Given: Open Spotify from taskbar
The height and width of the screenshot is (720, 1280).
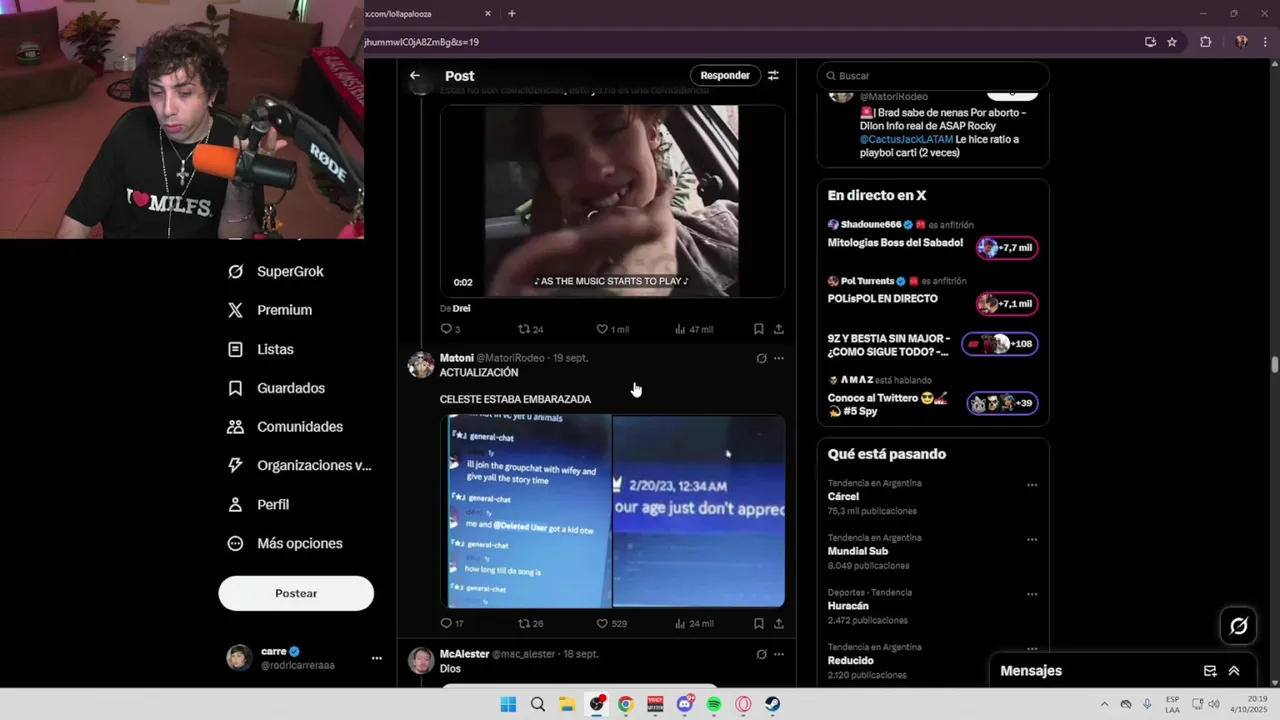Looking at the screenshot, I should coord(714,704).
